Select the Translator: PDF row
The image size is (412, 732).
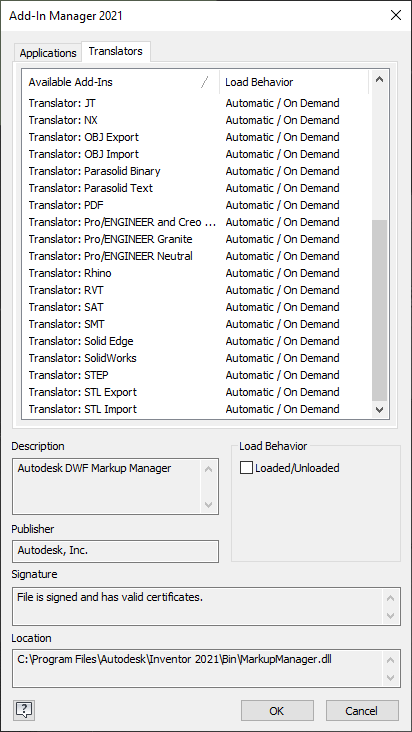[x=196, y=205]
